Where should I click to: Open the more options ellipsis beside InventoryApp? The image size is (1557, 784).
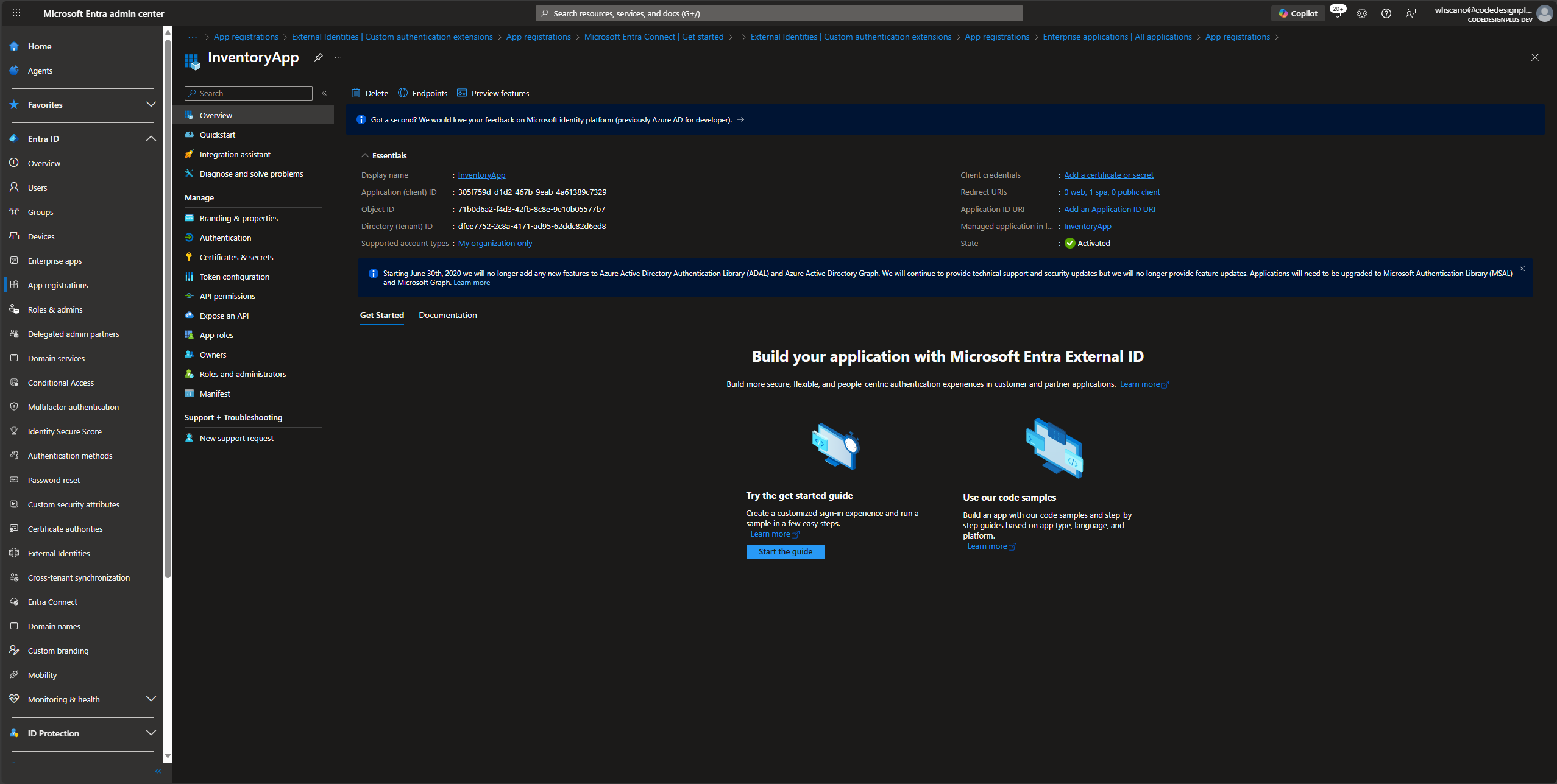click(x=338, y=57)
